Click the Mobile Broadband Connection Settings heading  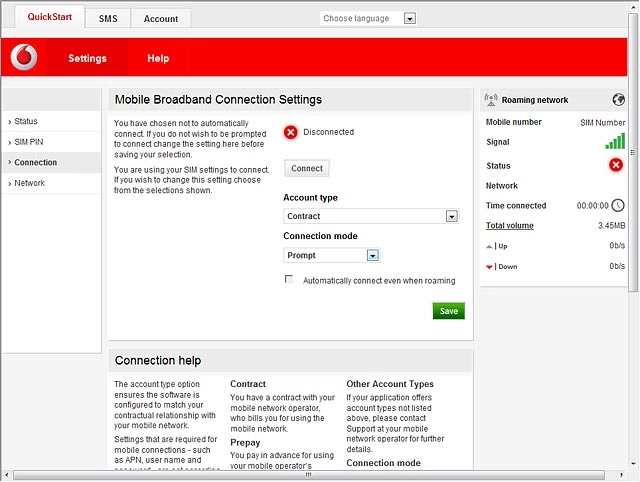pyautogui.click(x=218, y=100)
